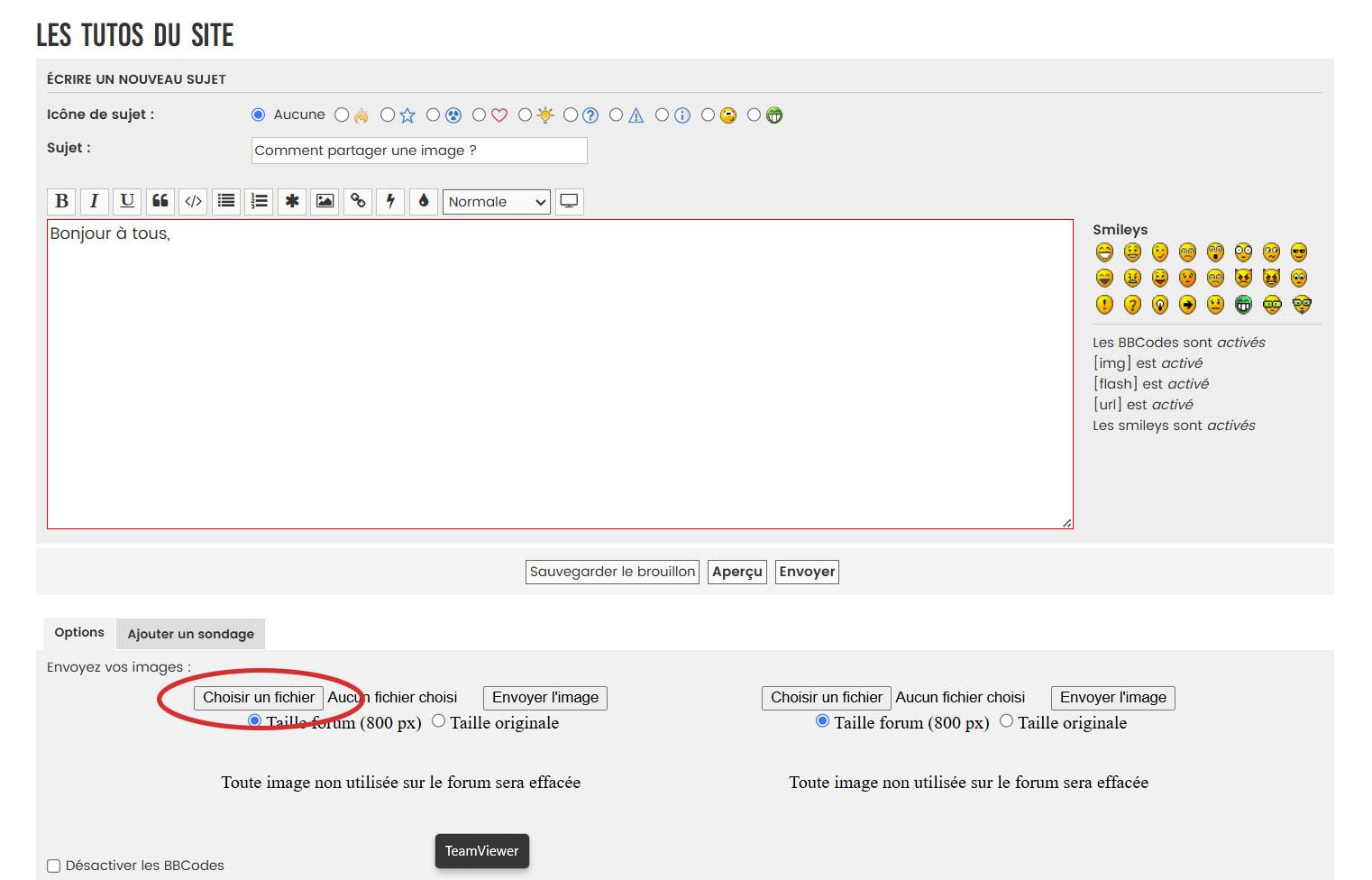
Task: Apply italic formatting button
Action: tap(94, 201)
